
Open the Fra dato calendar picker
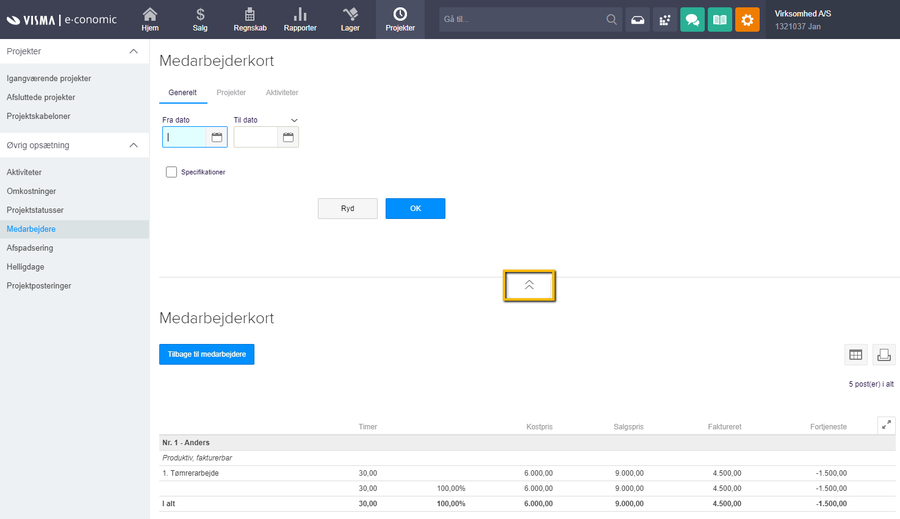click(217, 137)
